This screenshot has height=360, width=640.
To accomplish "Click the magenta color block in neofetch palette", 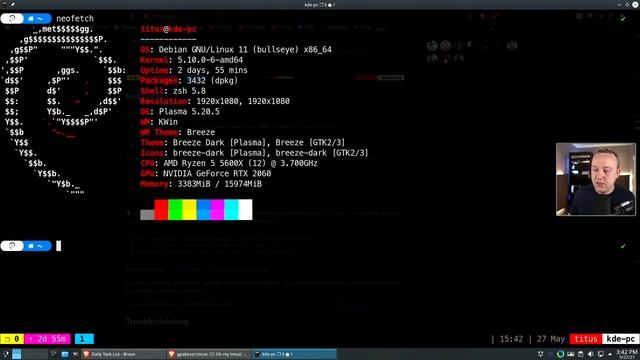I will 217,209.
